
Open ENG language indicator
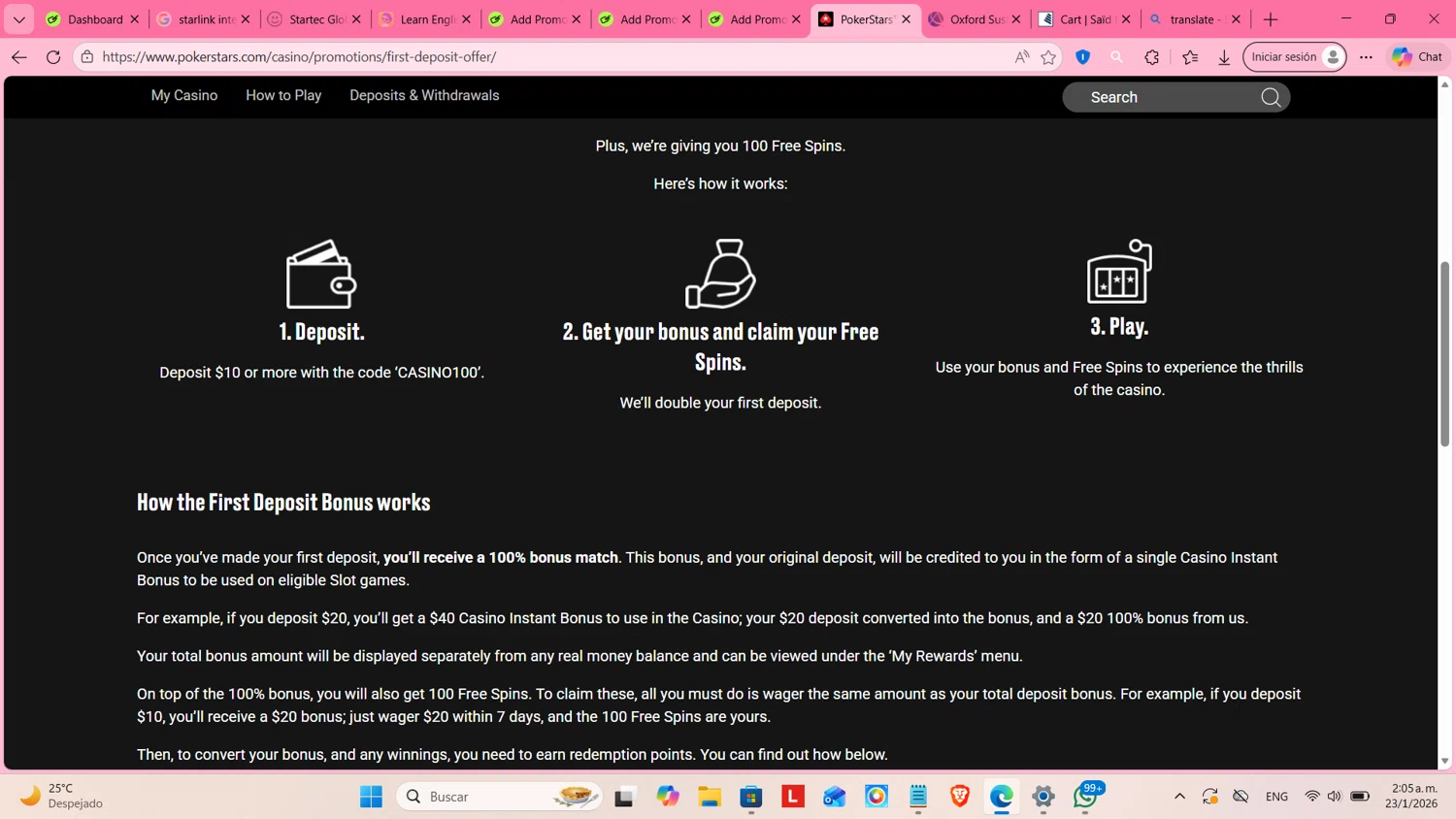click(1276, 797)
